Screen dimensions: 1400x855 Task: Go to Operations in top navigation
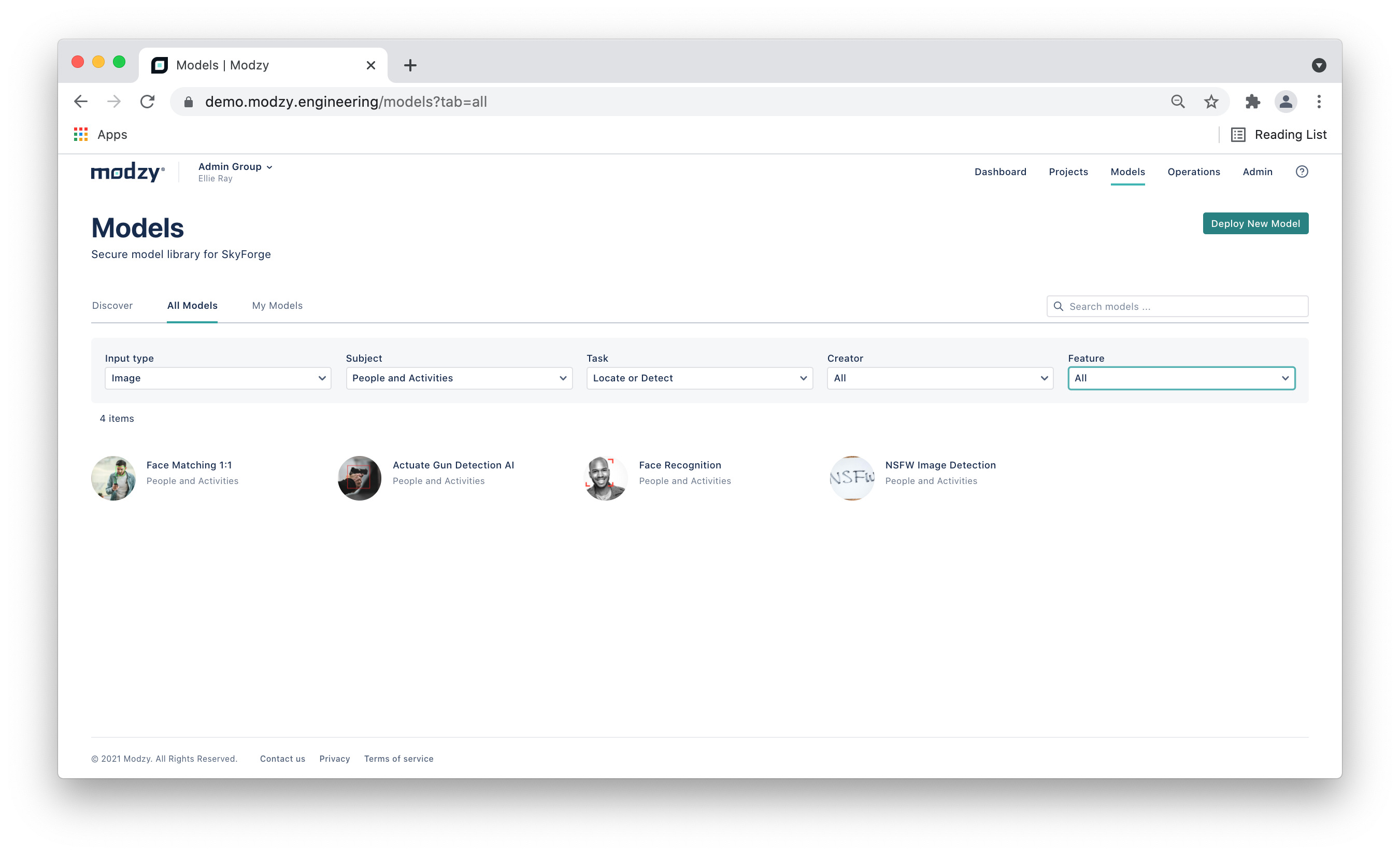click(1193, 172)
